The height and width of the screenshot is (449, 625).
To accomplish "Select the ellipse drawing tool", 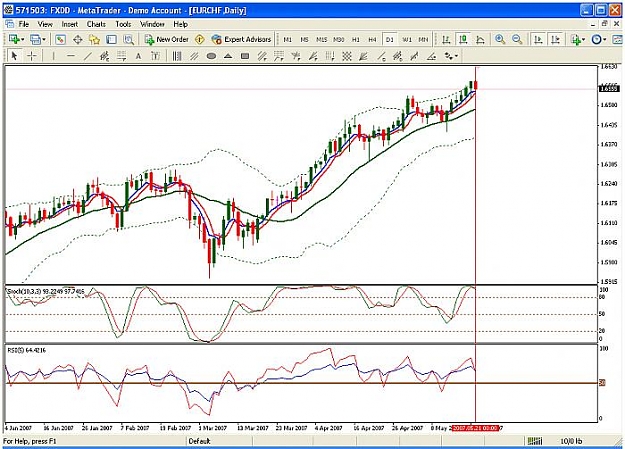I will (x=211, y=56).
